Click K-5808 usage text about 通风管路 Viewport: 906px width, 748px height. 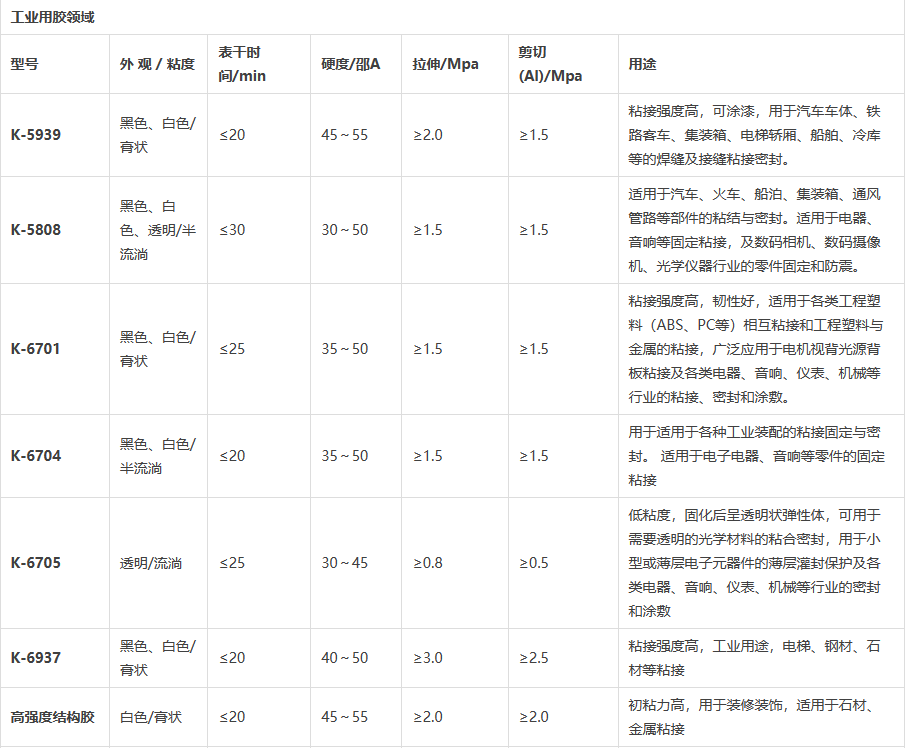coord(755,230)
